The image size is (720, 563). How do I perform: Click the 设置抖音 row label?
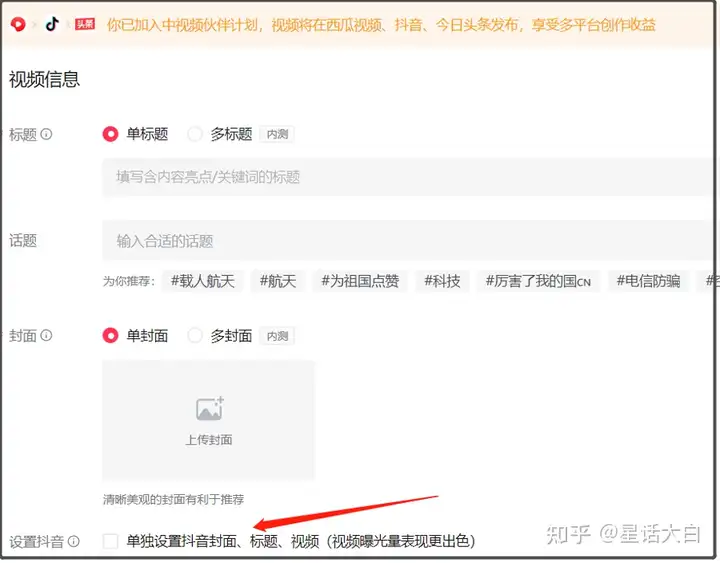tap(36, 542)
